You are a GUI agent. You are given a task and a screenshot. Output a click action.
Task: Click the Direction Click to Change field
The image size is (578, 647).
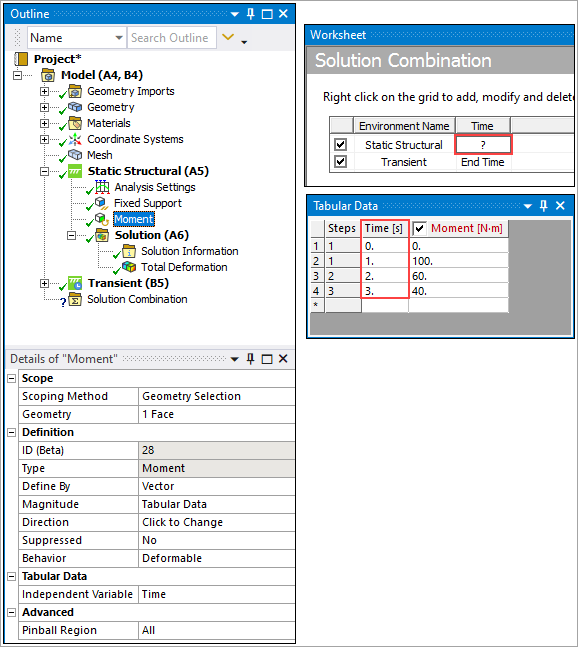coord(217,522)
